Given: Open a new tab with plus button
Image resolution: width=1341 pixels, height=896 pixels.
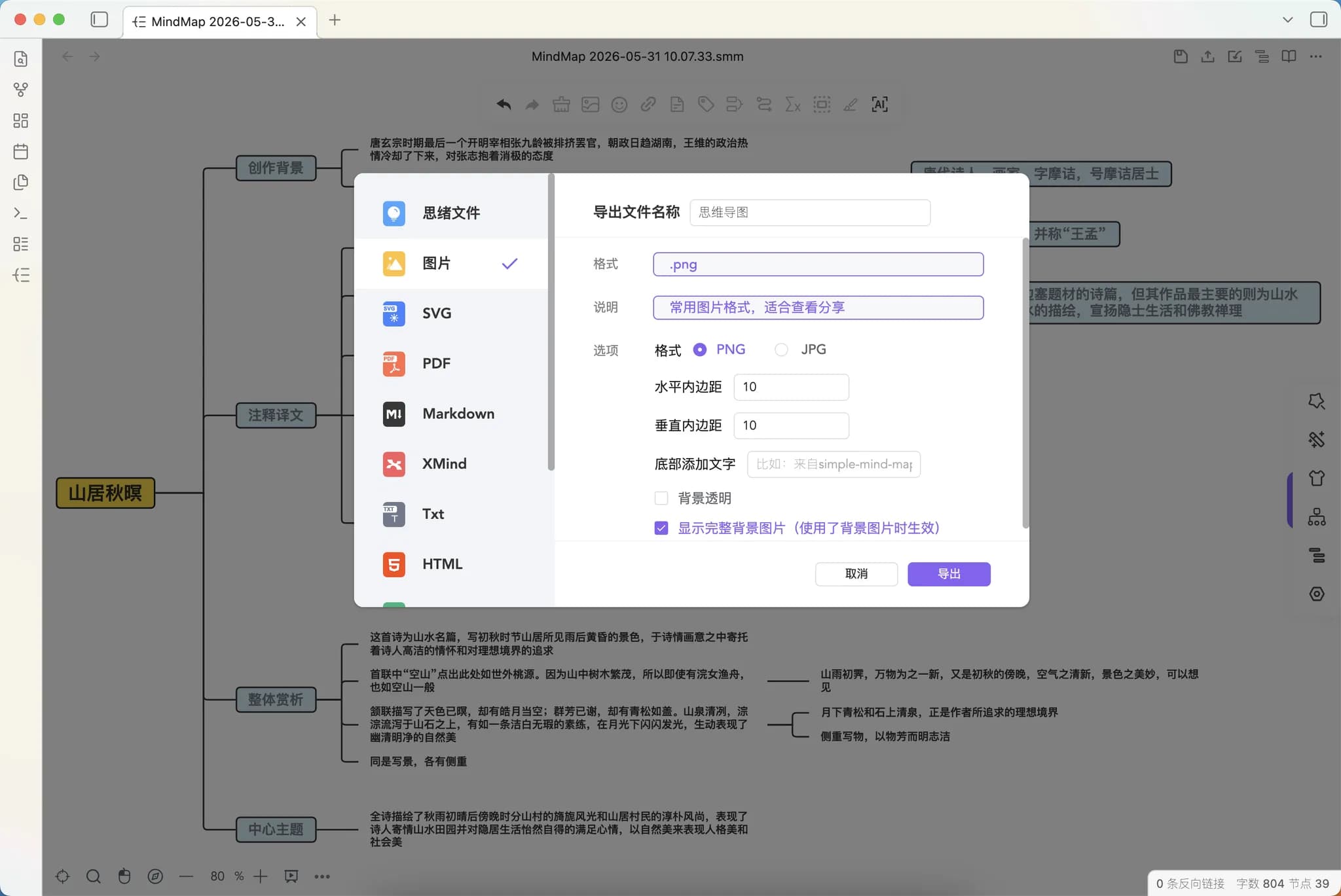Looking at the screenshot, I should pos(335,20).
